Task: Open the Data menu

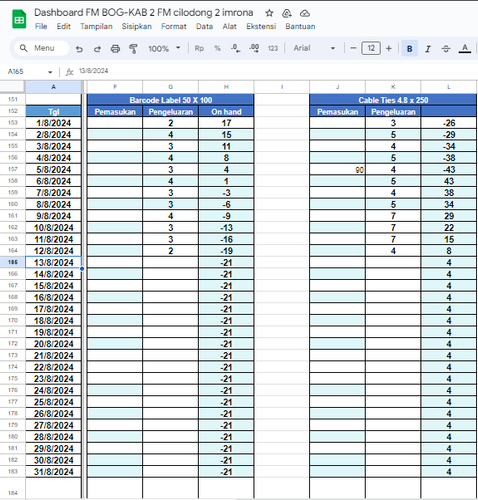Action: pos(204,26)
